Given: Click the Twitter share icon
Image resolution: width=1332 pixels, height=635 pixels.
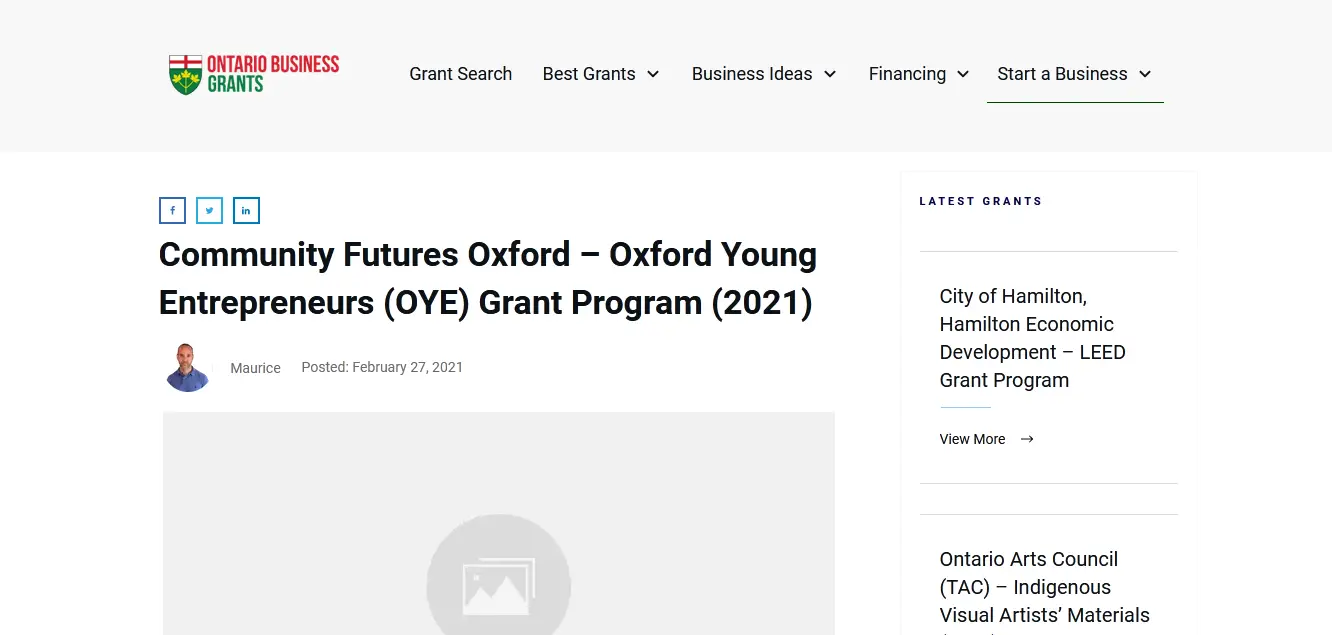Looking at the screenshot, I should click(209, 211).
